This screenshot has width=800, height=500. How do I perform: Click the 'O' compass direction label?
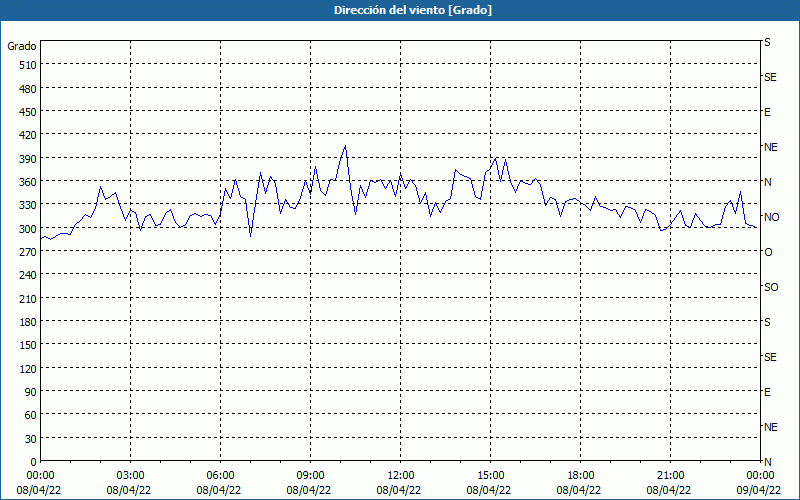pos(768,252)
